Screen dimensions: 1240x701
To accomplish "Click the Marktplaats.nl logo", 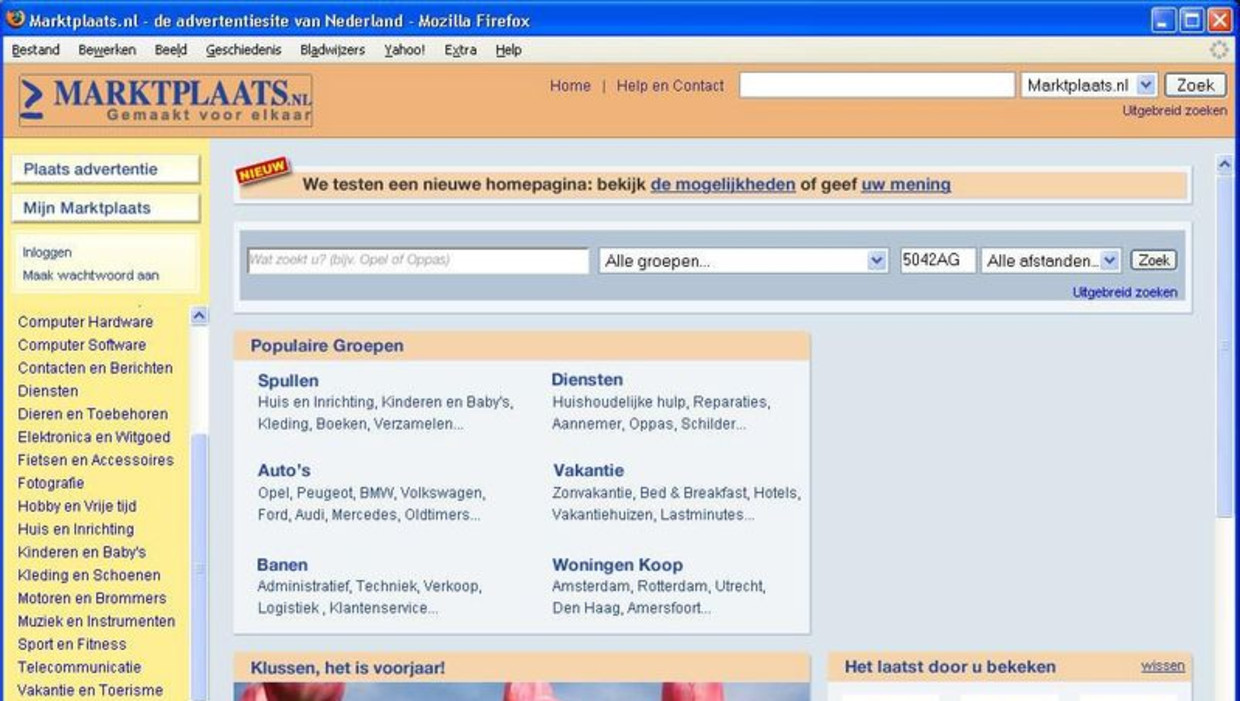I will tap(166, 100).
